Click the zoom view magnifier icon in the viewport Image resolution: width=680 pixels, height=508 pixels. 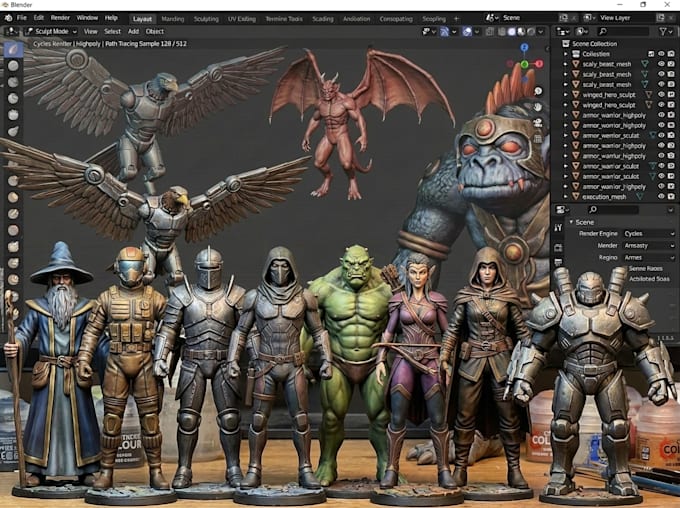(x=538, y=91)
